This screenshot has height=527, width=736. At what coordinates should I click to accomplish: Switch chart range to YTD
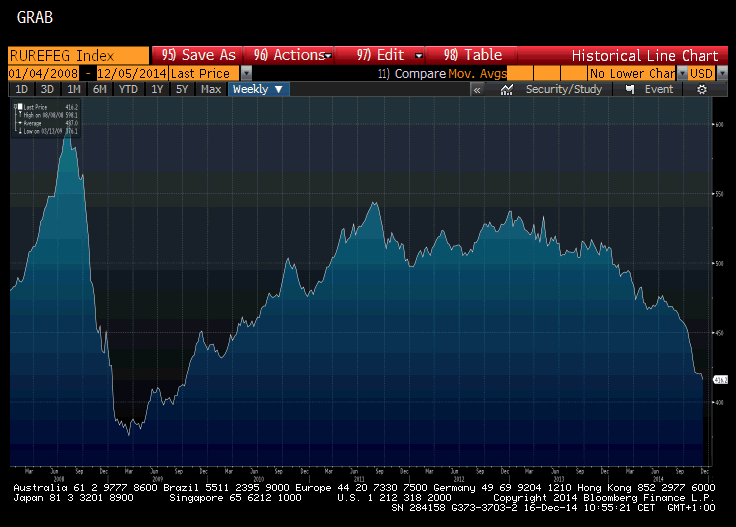click(128, 89)
